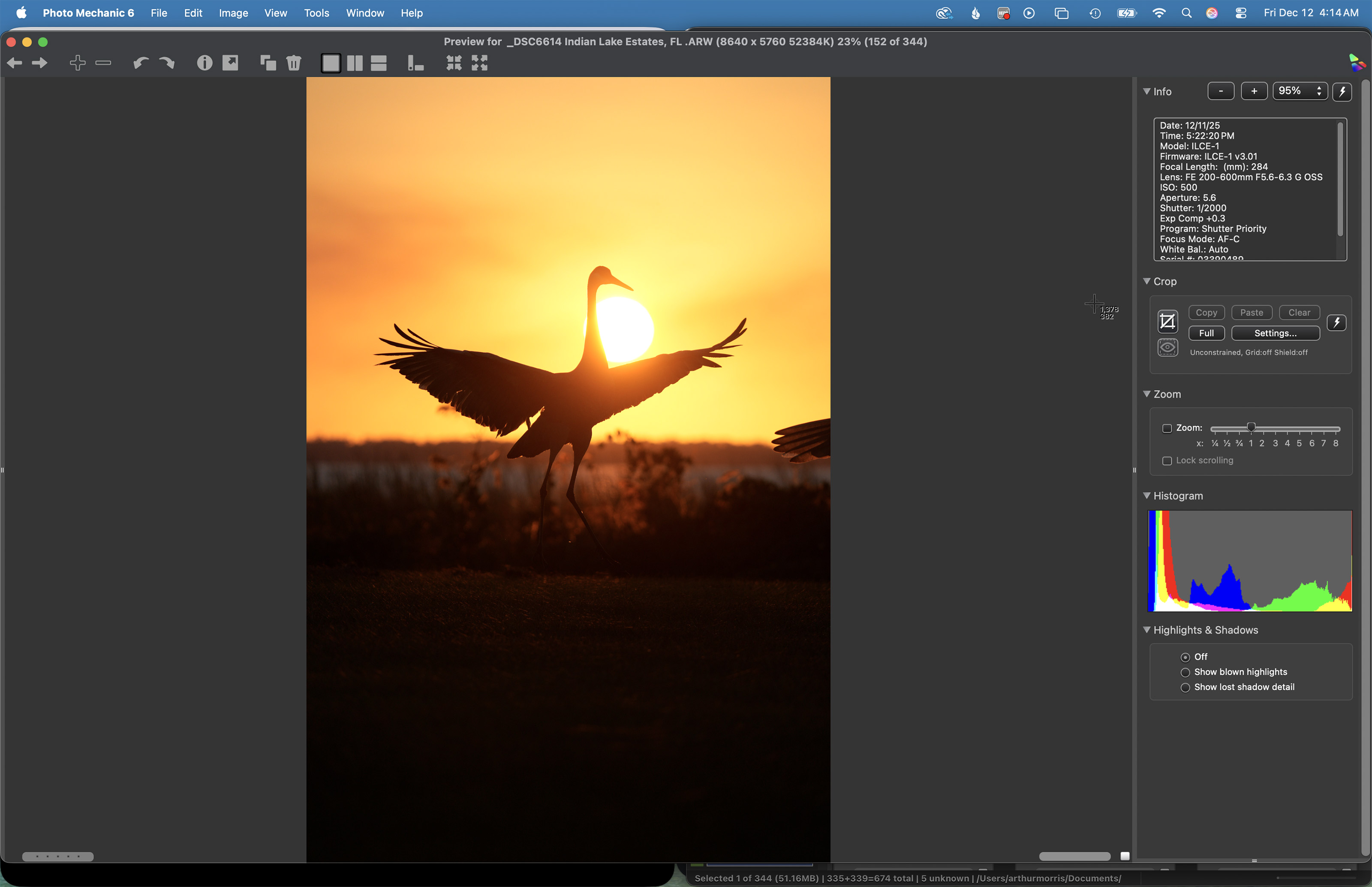Click the zoom level slider handle
1372x887 pixels.
coord(1251,427)
